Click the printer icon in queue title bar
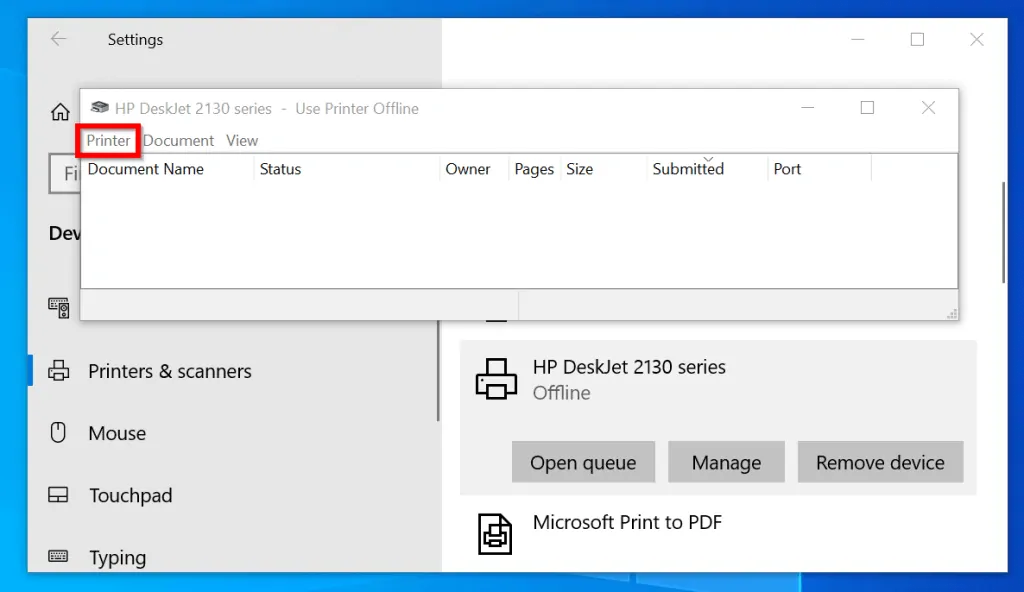 99,108
